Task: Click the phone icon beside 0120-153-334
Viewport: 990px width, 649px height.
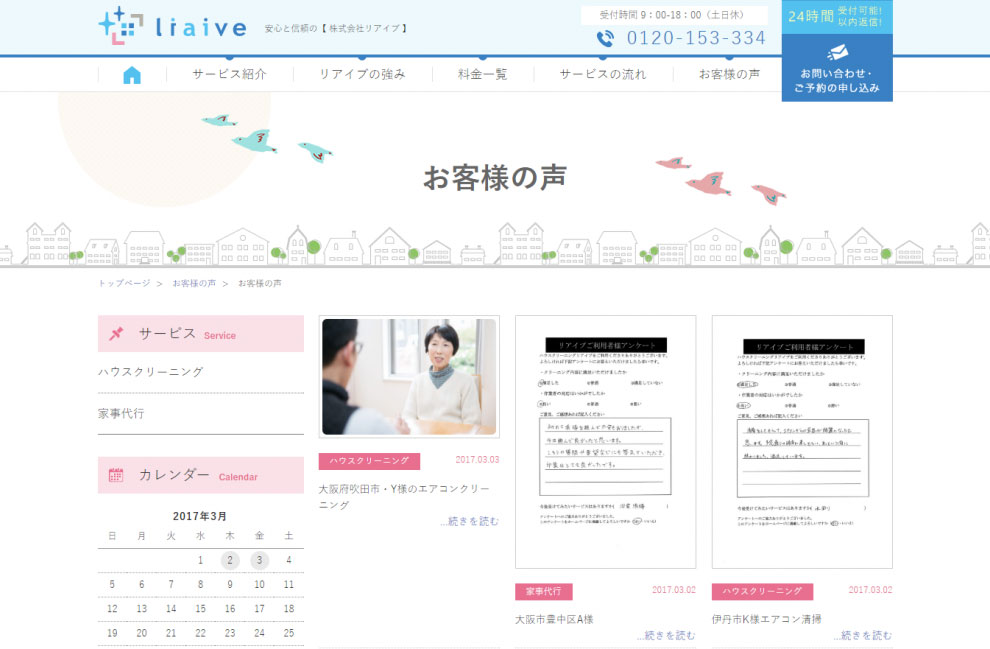Action: (x=605, y=39)
